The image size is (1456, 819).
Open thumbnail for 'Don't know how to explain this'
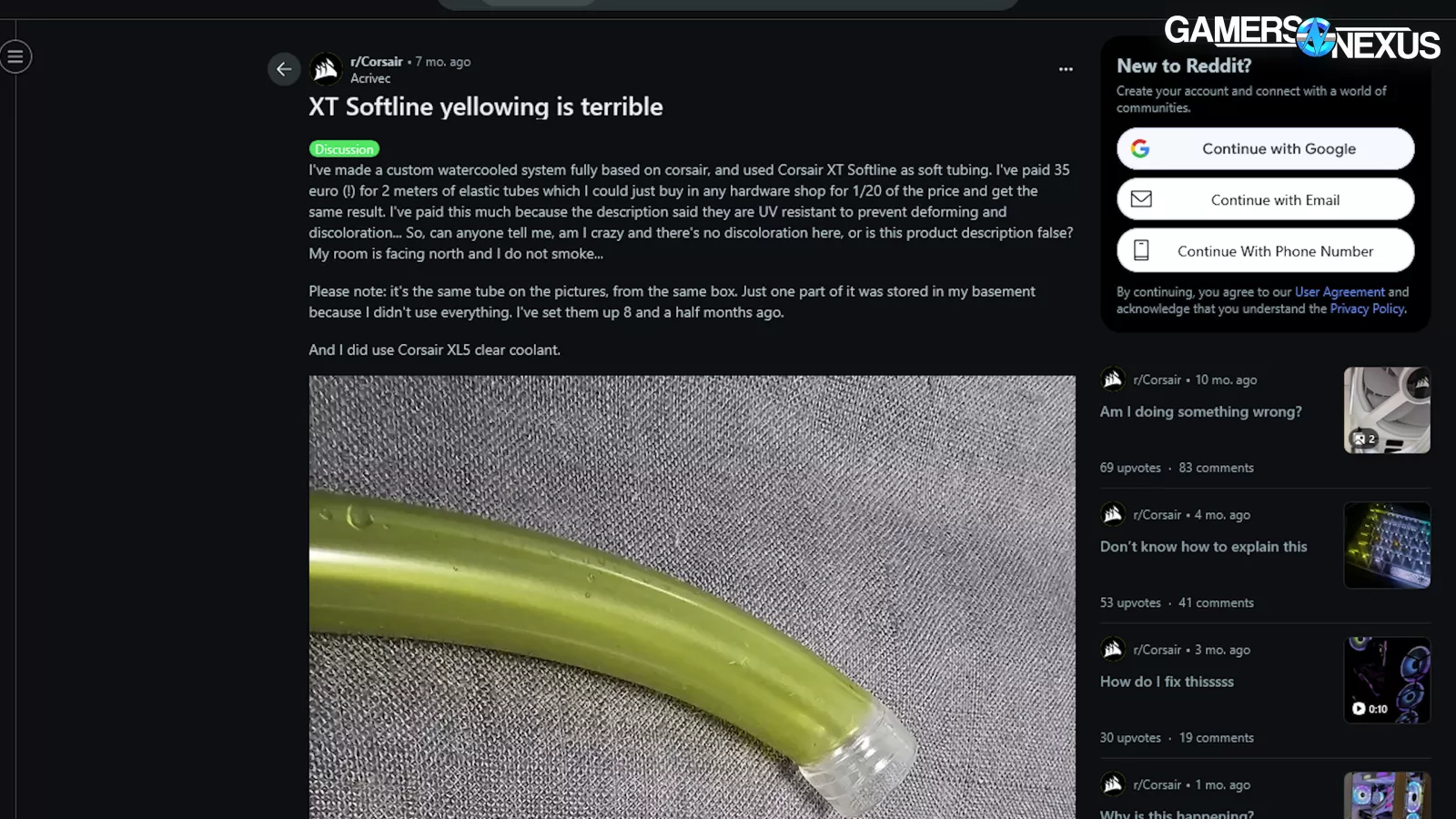coord(1387,545)
